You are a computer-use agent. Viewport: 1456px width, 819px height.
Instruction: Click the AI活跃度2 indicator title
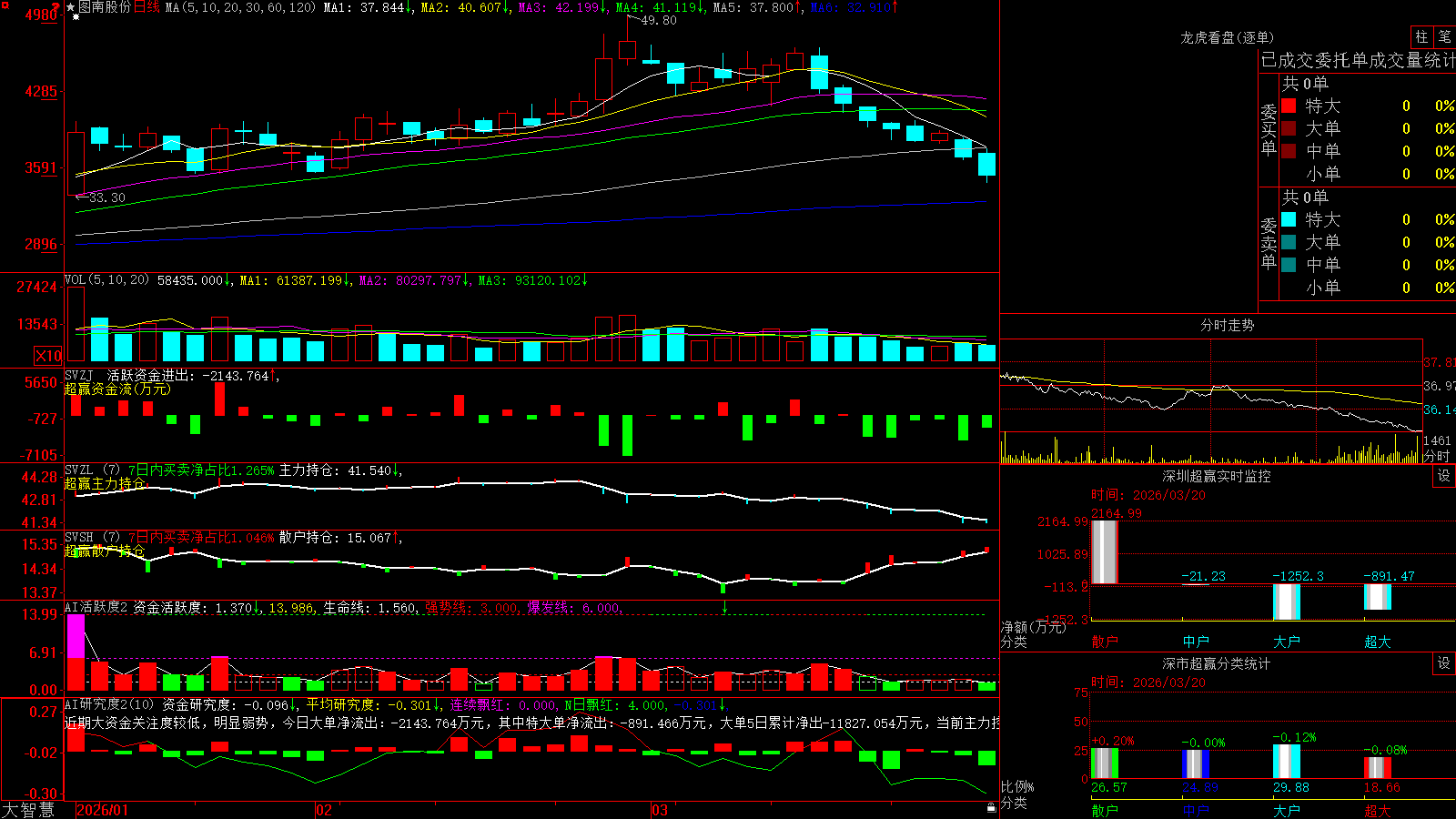pyautogui.click(x=96, y=608)
